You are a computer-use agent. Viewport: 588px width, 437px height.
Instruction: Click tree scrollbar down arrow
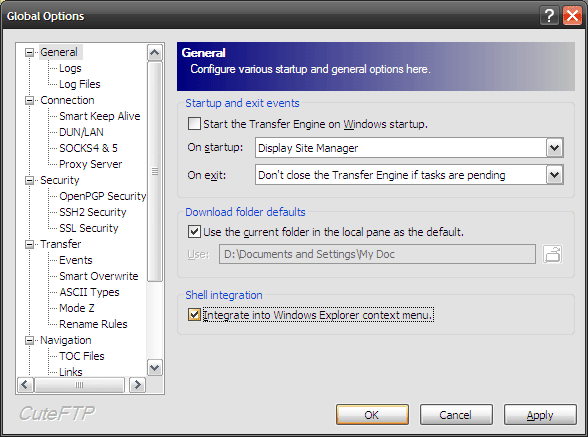click(x=154, y=367)
